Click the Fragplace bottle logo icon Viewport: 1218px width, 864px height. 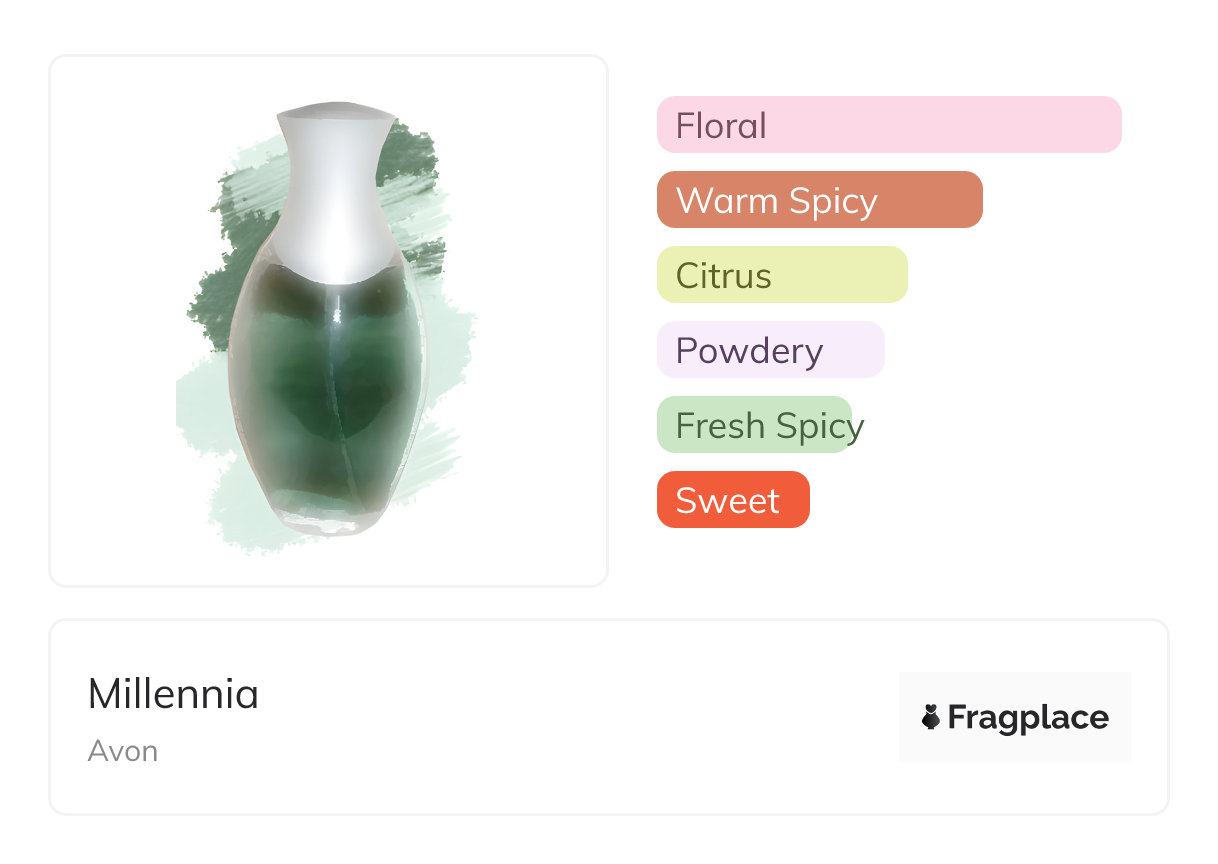pos(931,717)
